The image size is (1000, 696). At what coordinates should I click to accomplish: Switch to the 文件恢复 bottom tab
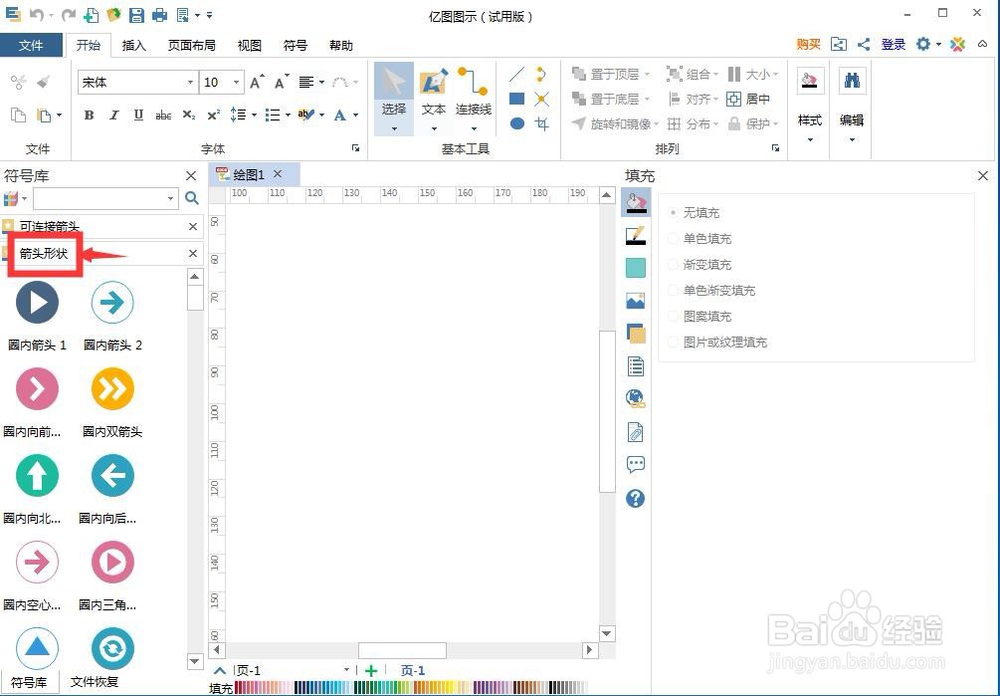coord(94,681)
